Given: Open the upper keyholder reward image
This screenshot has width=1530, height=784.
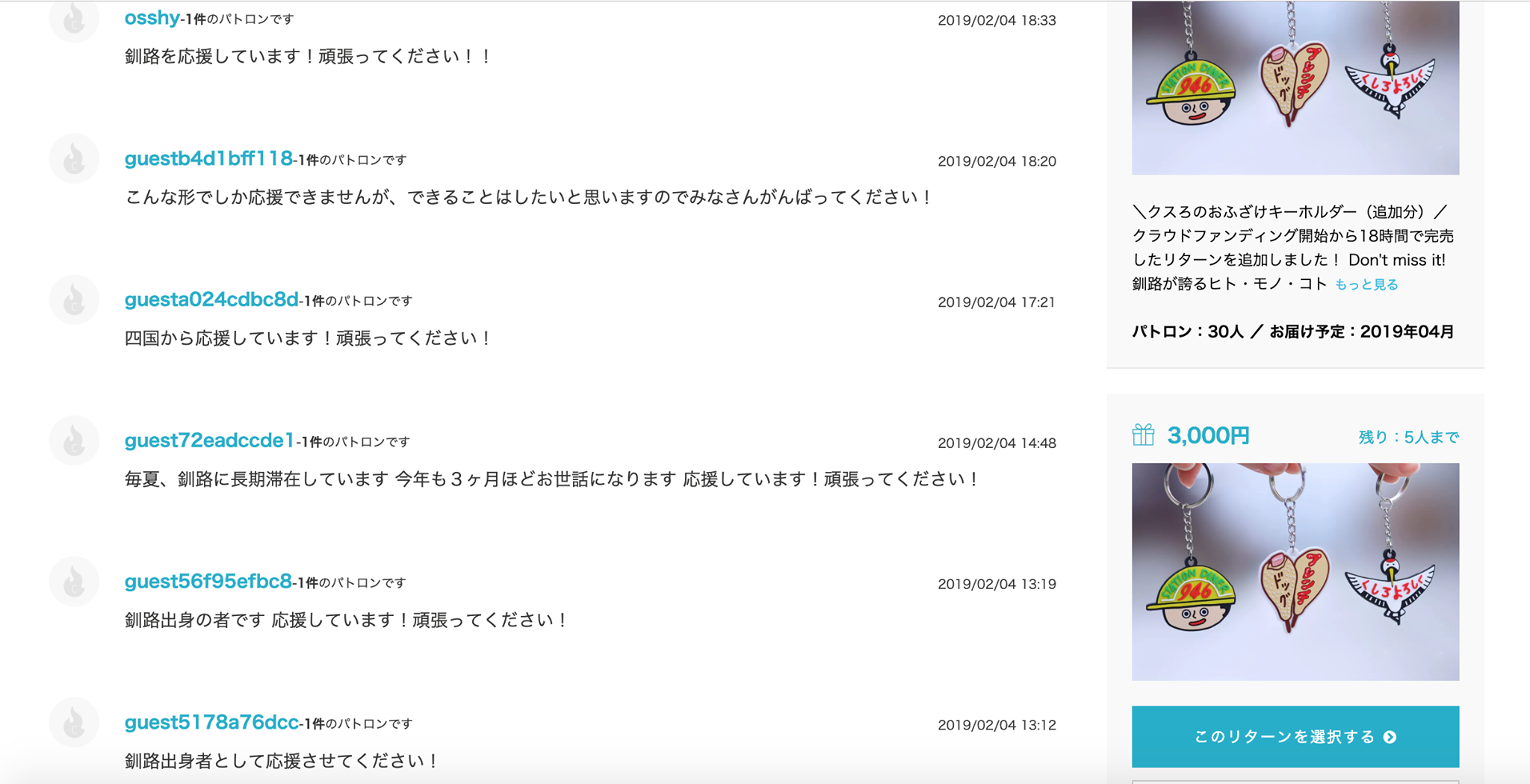Looking at the screenshot, I should (1295, 87).
